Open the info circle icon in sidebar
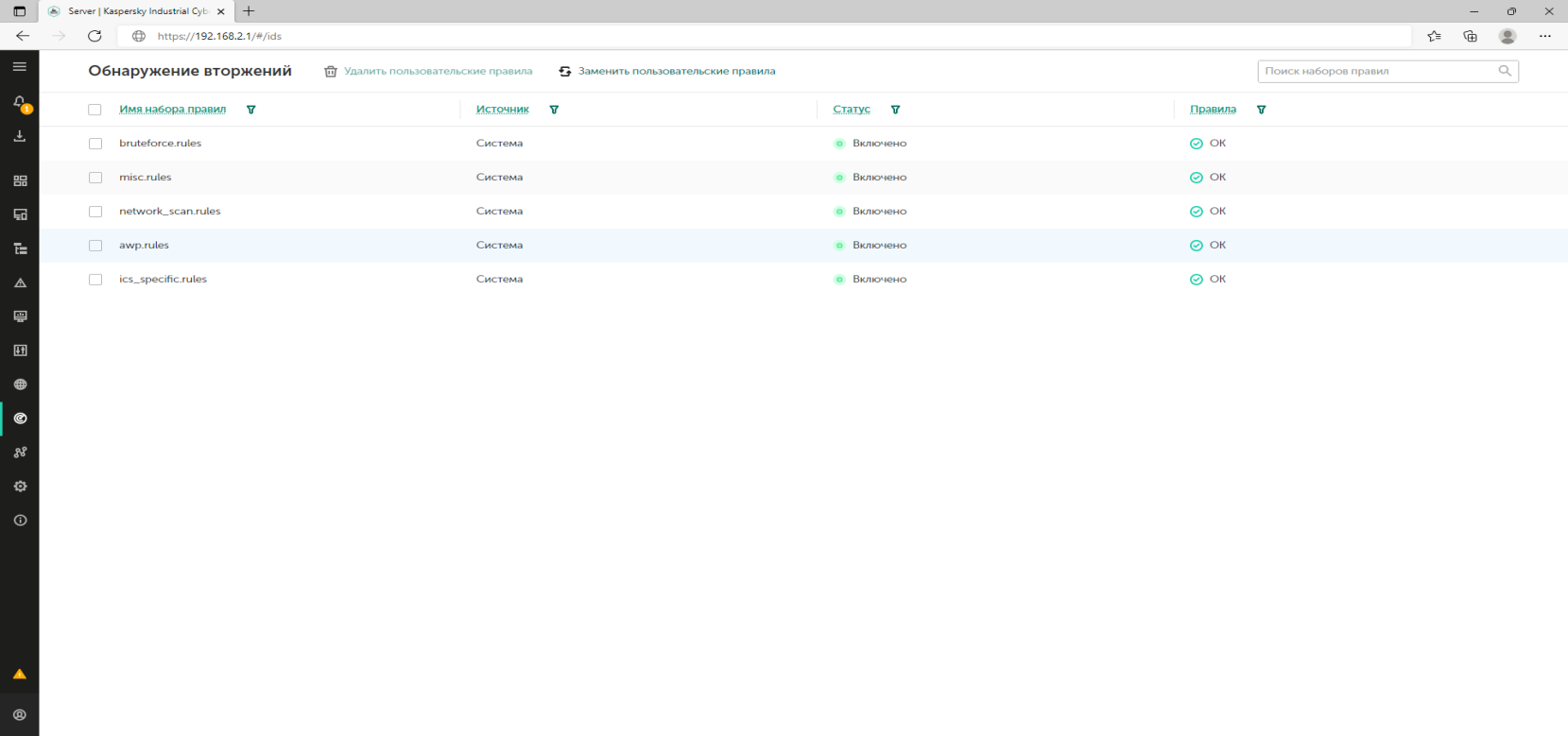The image size is (1568, 736). pos(20,521)
